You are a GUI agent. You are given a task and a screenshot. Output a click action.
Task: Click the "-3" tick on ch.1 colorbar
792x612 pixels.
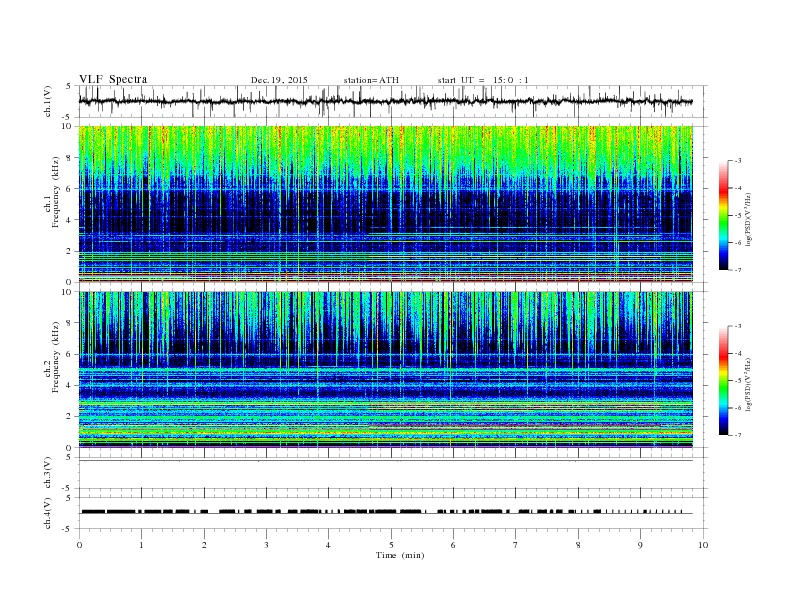point(737,161)
